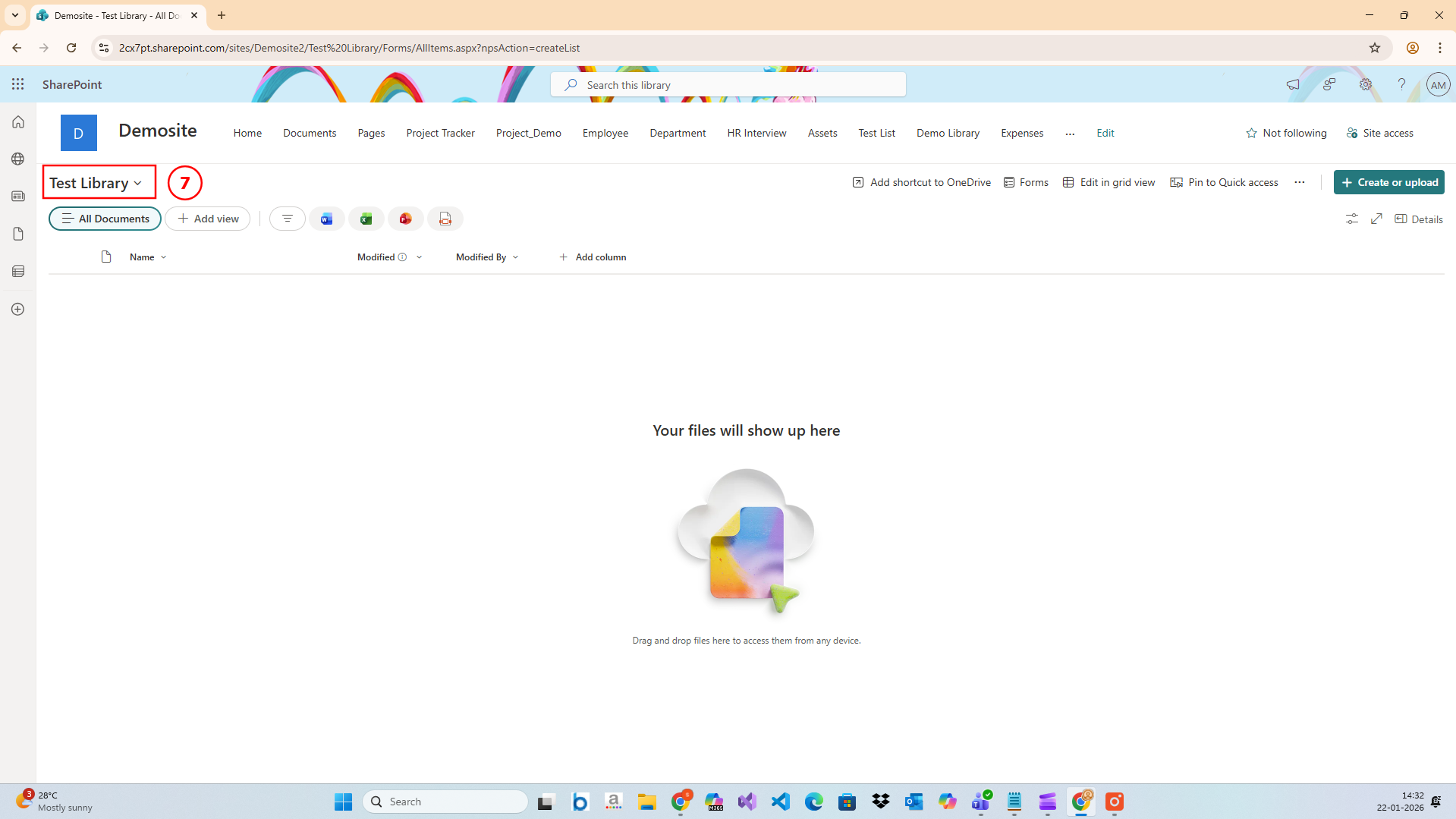
Task: Reload the page in Chrome
Action: (71, 48)
